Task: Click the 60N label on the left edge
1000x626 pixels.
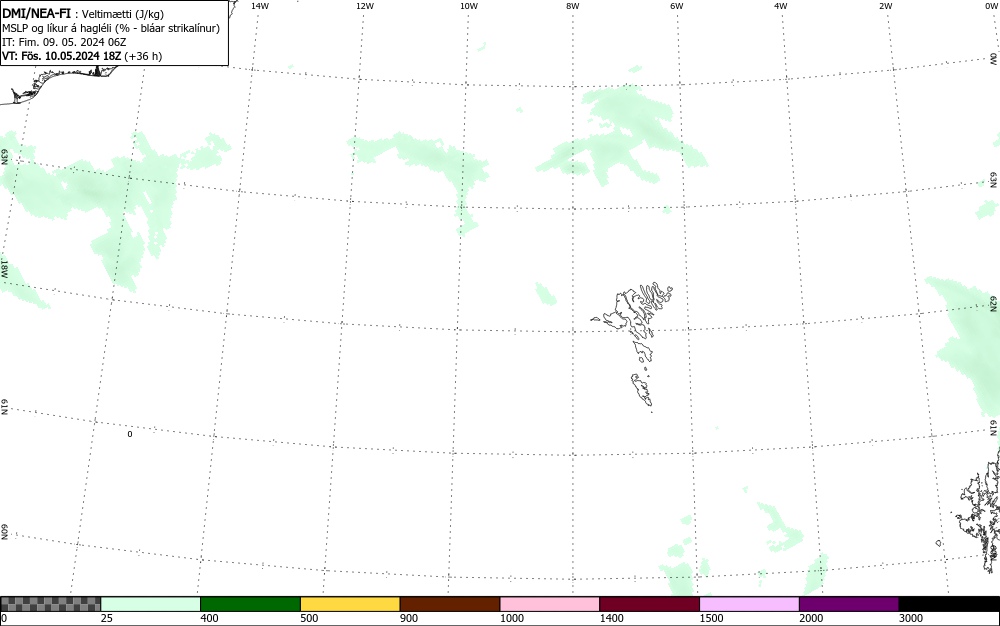Action: (4, 532)
